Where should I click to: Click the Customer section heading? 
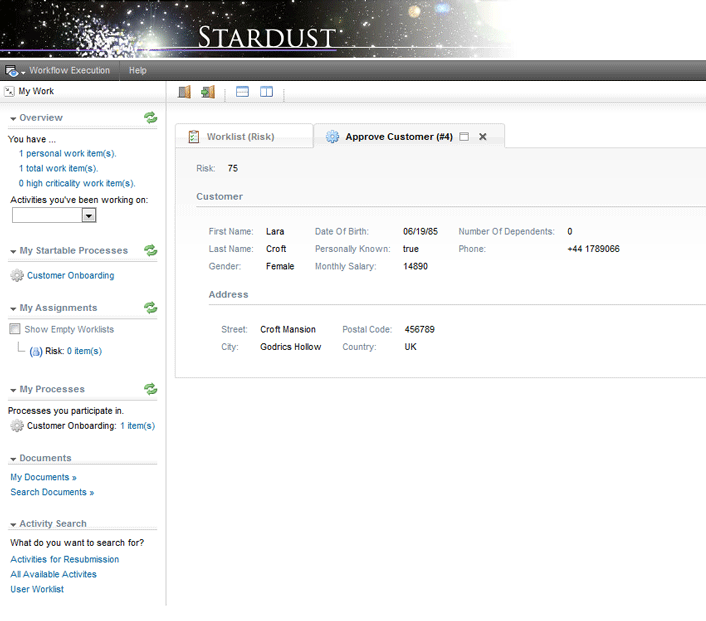[219, 196]
